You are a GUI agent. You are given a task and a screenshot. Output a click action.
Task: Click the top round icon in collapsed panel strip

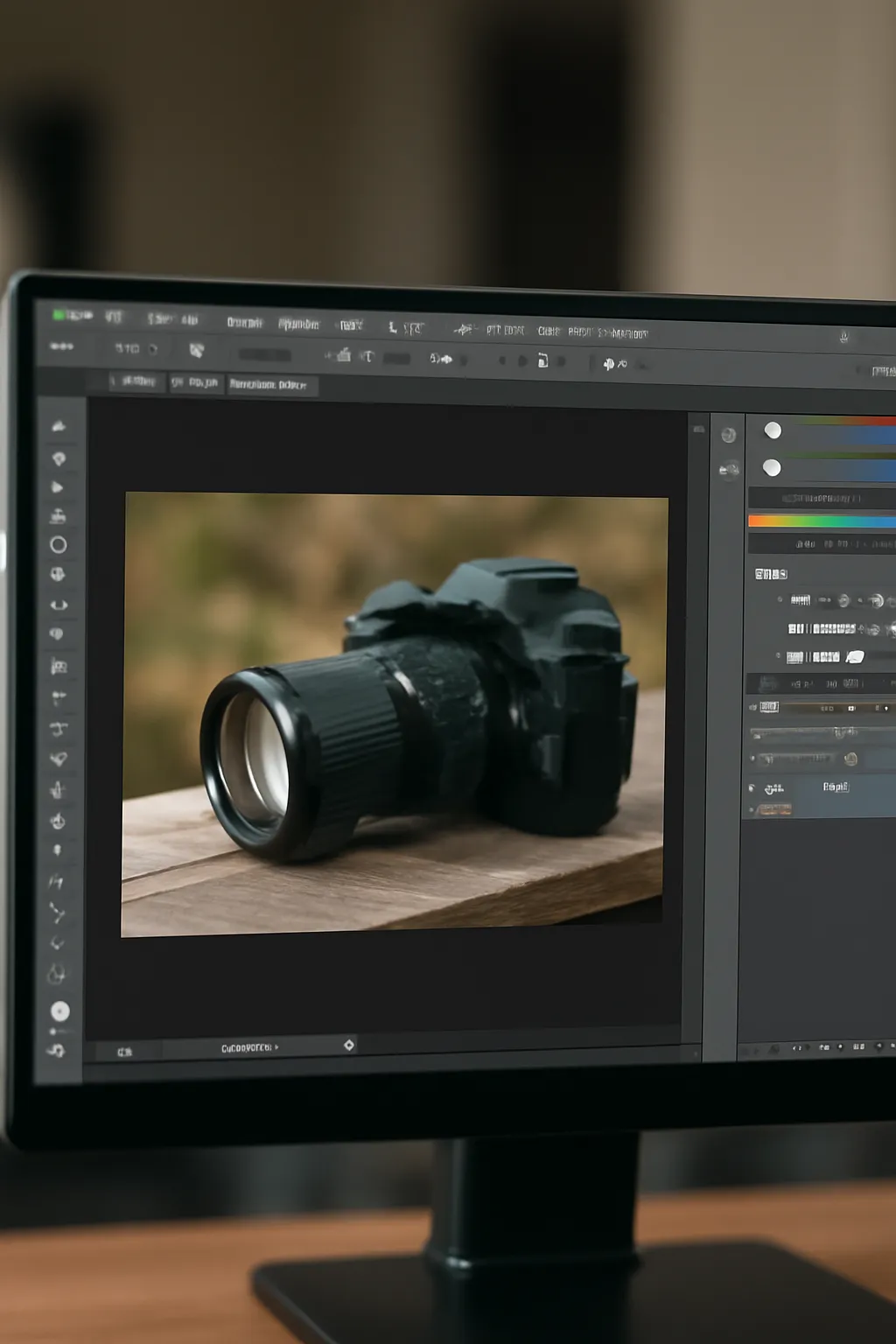[728, 435]
